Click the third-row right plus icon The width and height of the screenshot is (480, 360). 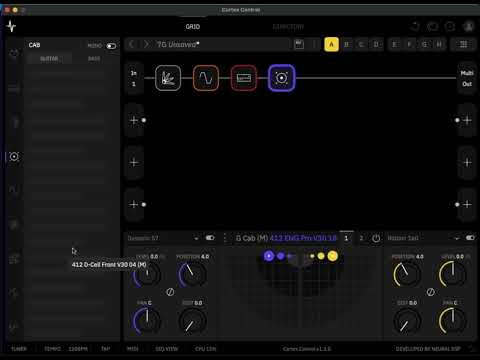(x=467, y=162)
